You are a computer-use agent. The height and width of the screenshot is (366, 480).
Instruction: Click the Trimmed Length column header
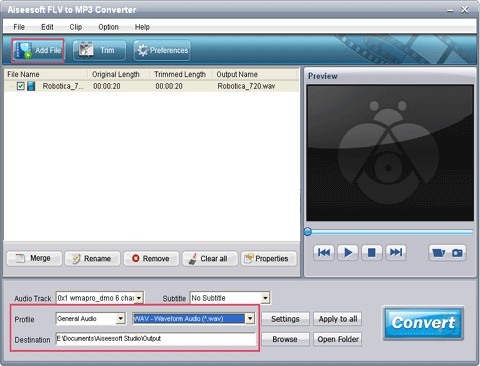(x=181, y=74)
